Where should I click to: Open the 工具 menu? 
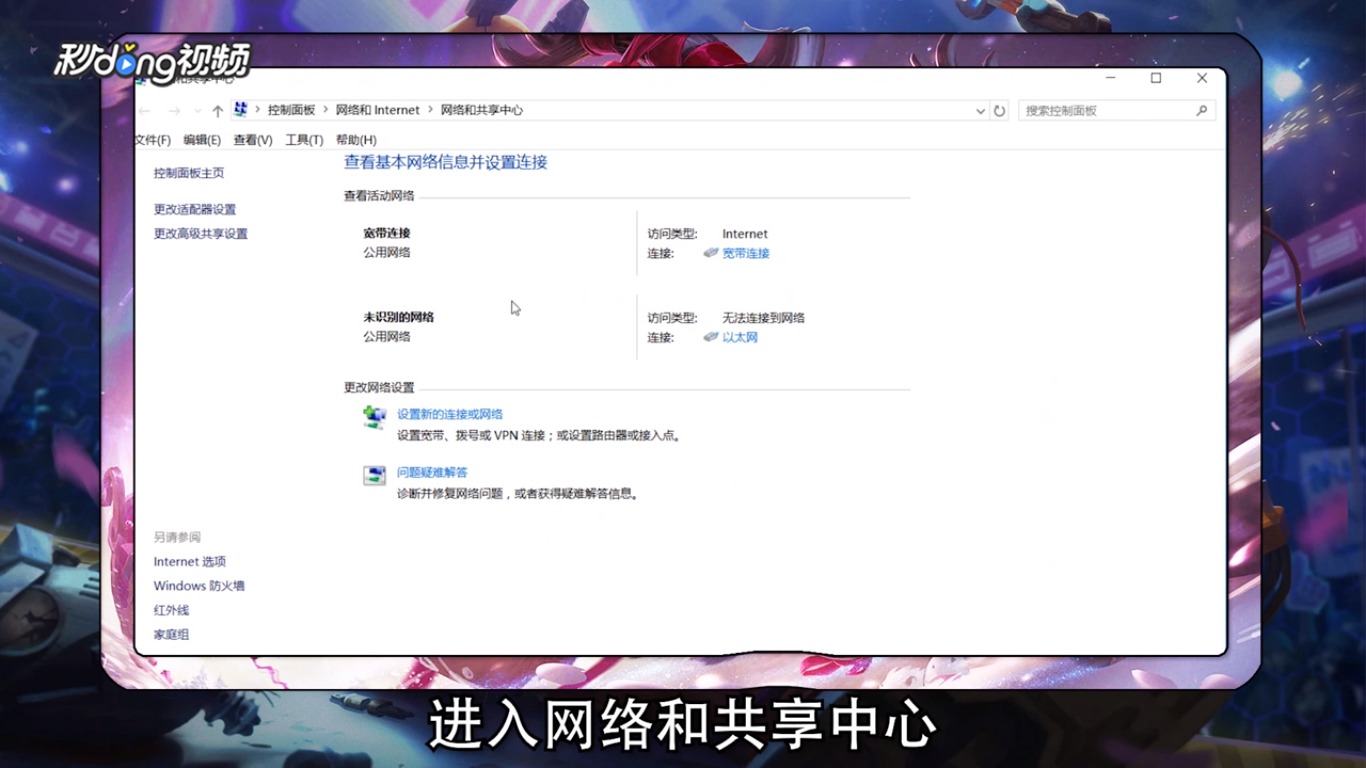click(x=304, y=139)
